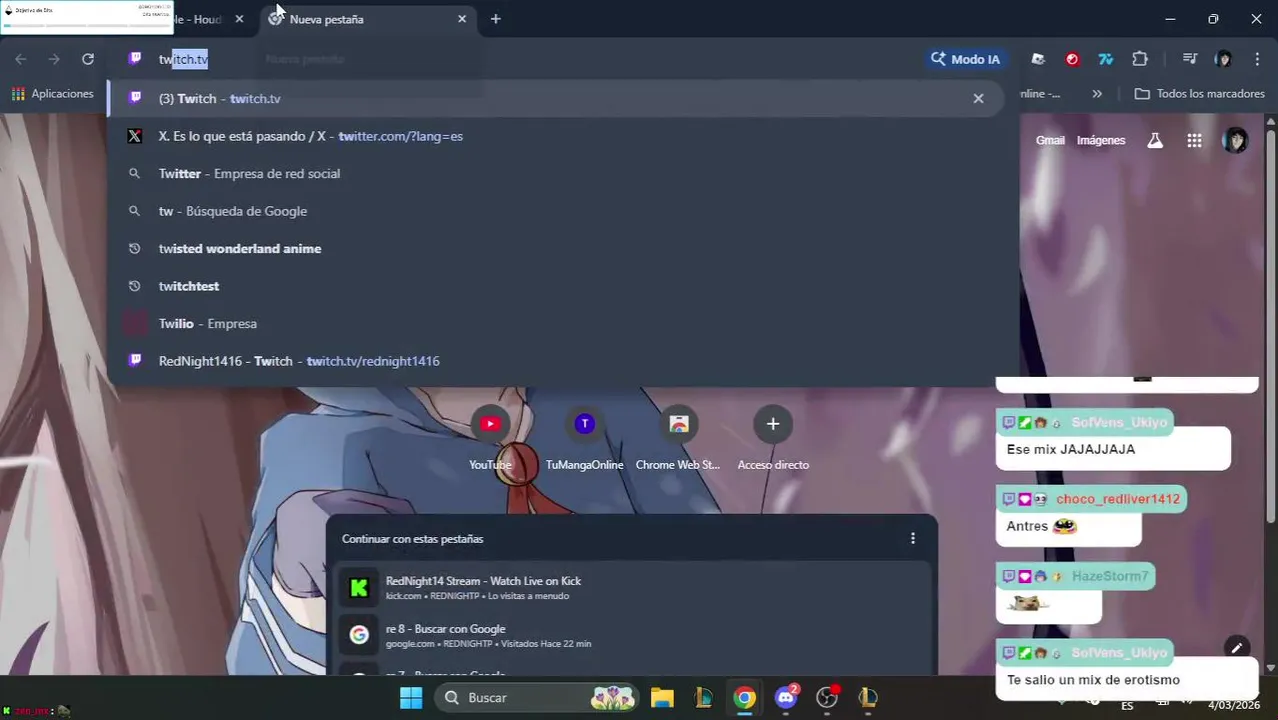The width and height of the screenshot is (1278, 720).
Task: Open RedNight14 Stream Watch Live on Kick
Action: [x=632, y=587]
